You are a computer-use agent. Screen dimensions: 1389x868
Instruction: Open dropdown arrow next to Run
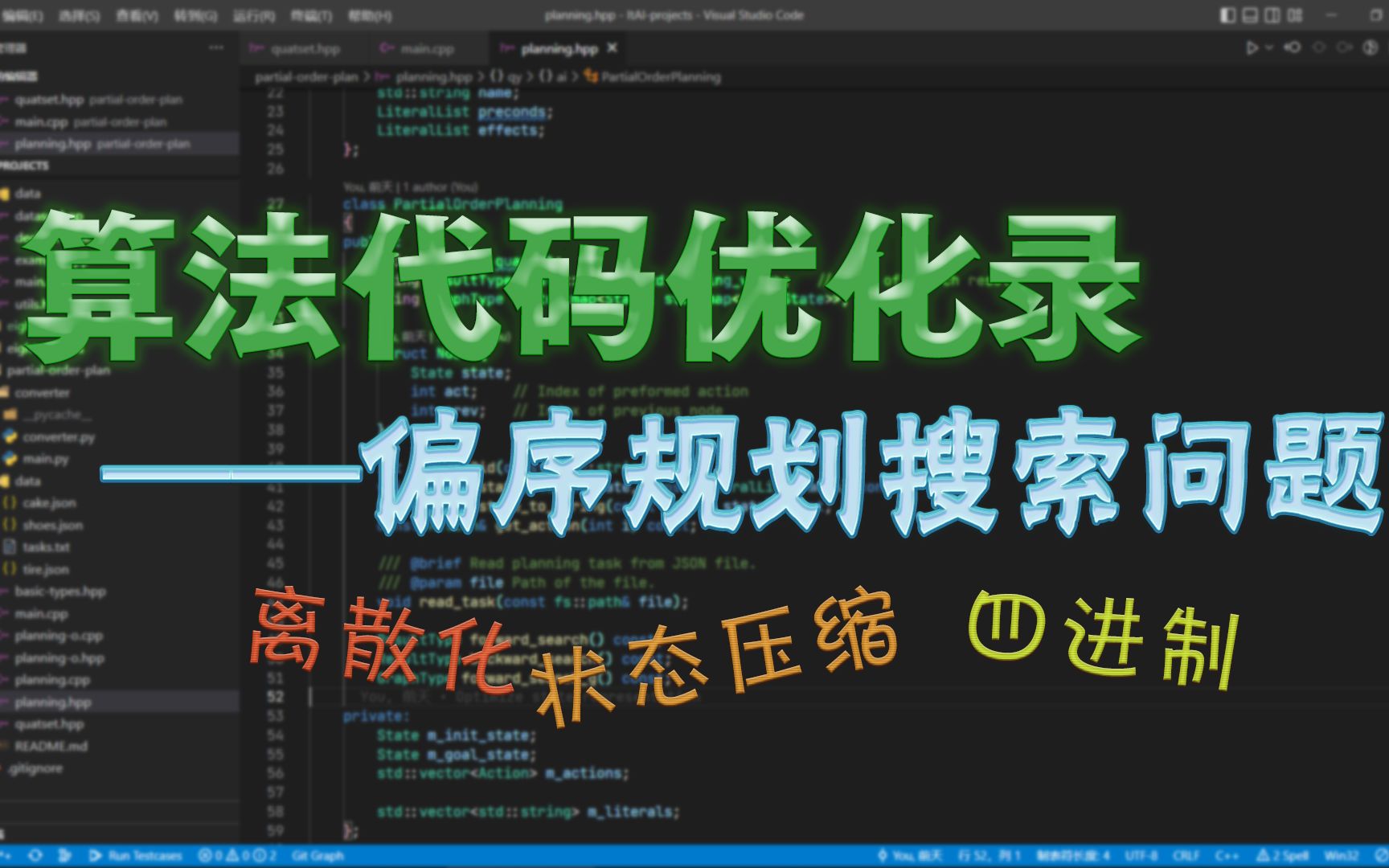pos(1269,48)
